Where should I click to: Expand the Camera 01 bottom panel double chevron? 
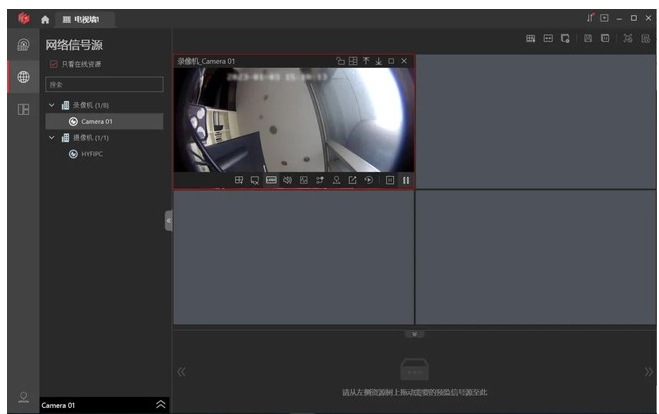161,404
